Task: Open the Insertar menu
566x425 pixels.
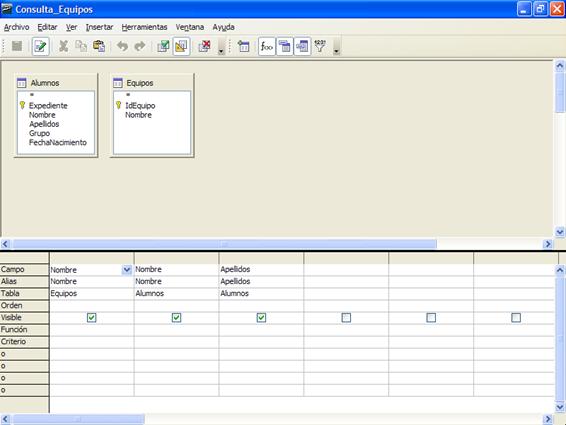Action: [99, 27]
